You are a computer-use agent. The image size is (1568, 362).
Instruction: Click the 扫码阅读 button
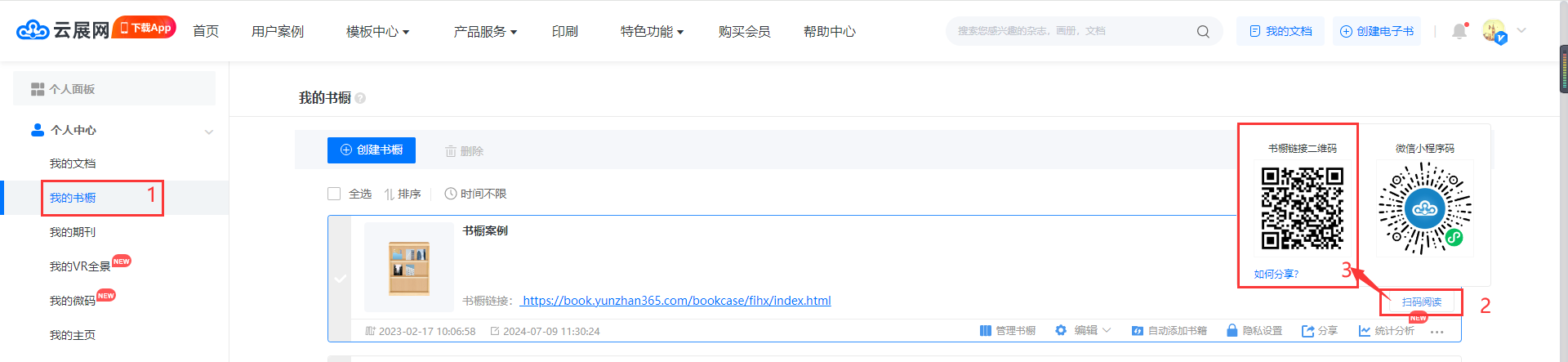pyautogui.click(x=1422, y=302)
